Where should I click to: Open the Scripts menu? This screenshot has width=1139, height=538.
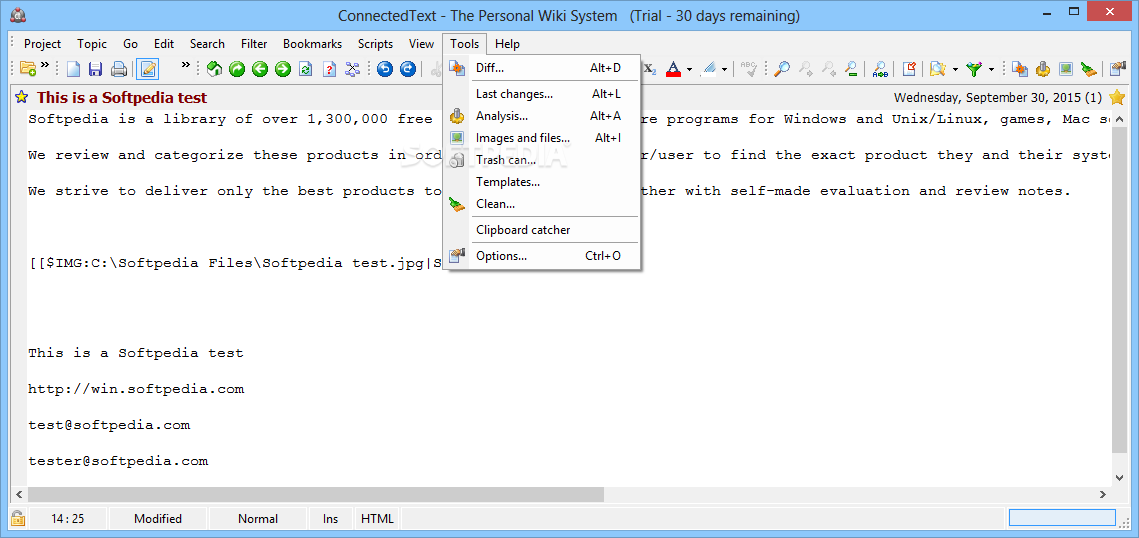pos(376,44)
